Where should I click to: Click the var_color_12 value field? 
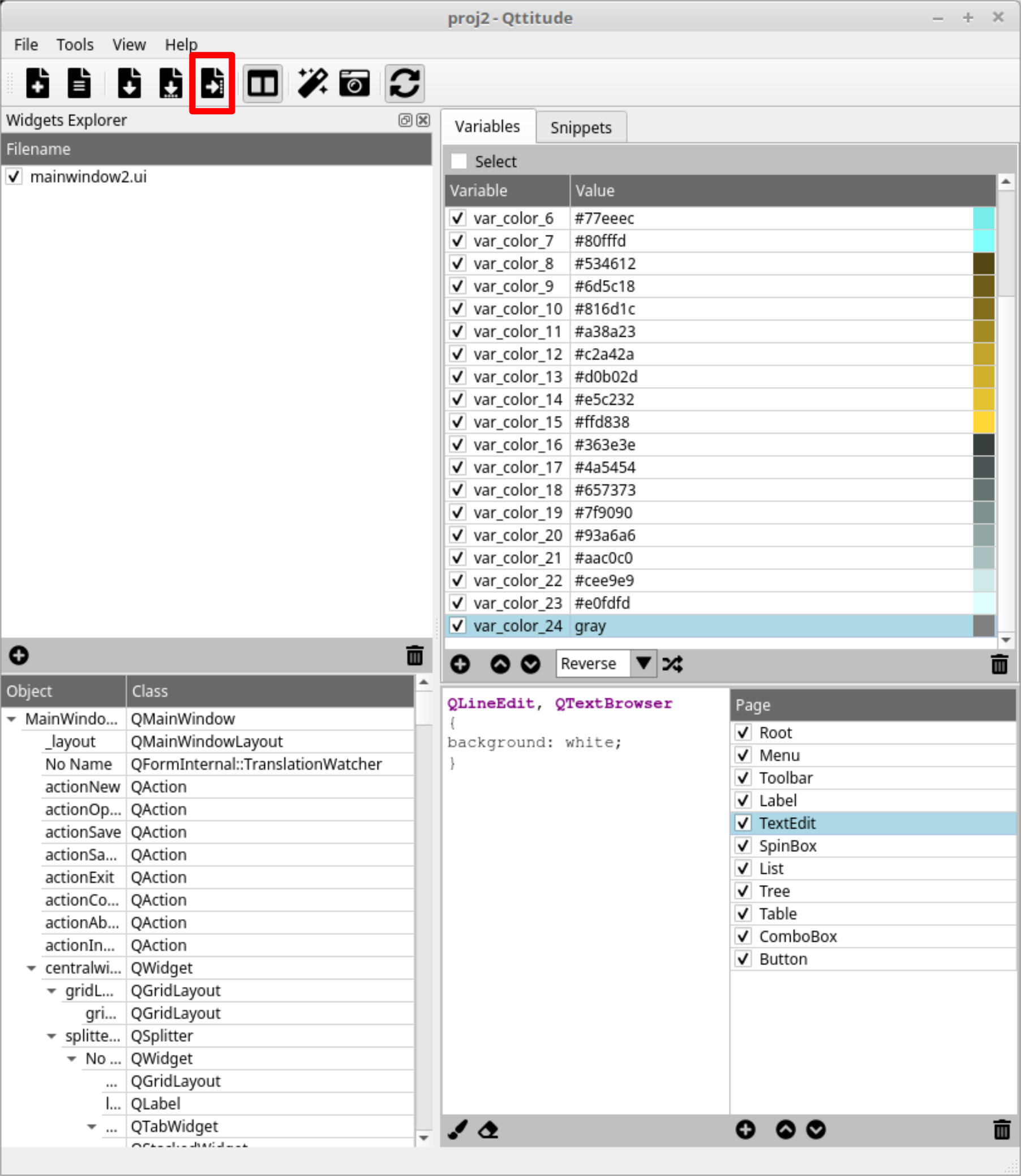pyautogui.click(x=604, y=354)
